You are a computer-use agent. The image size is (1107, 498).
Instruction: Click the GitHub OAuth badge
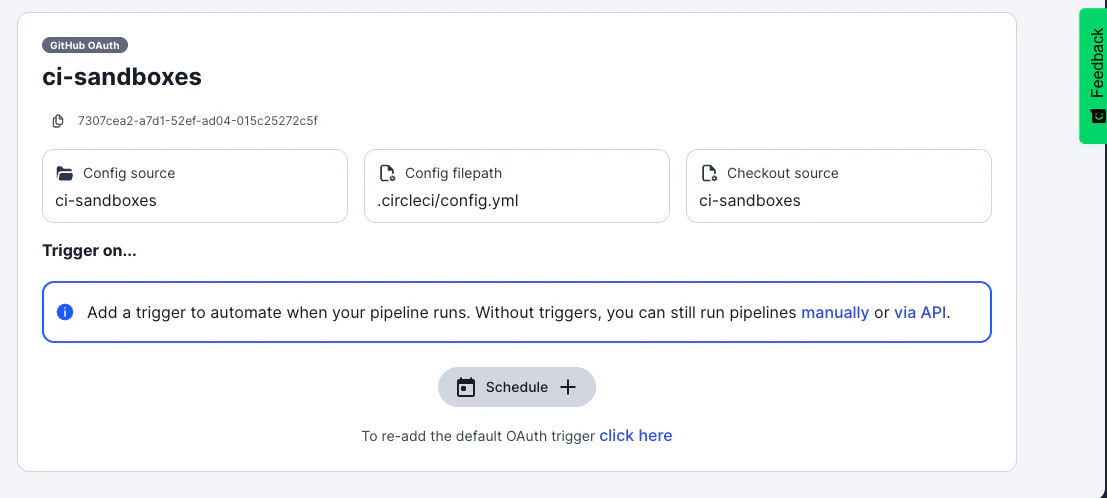click(85, 45)
